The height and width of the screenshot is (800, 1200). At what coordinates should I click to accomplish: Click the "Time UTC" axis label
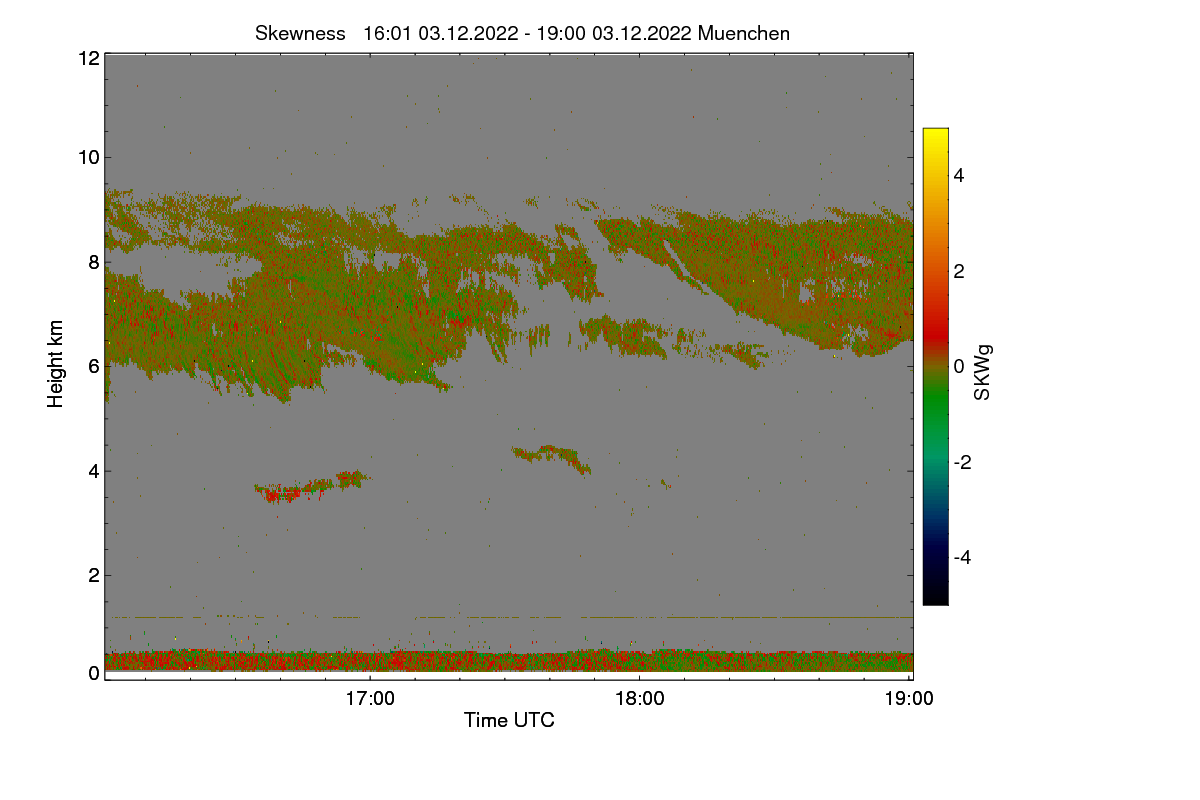click(509, 720)
